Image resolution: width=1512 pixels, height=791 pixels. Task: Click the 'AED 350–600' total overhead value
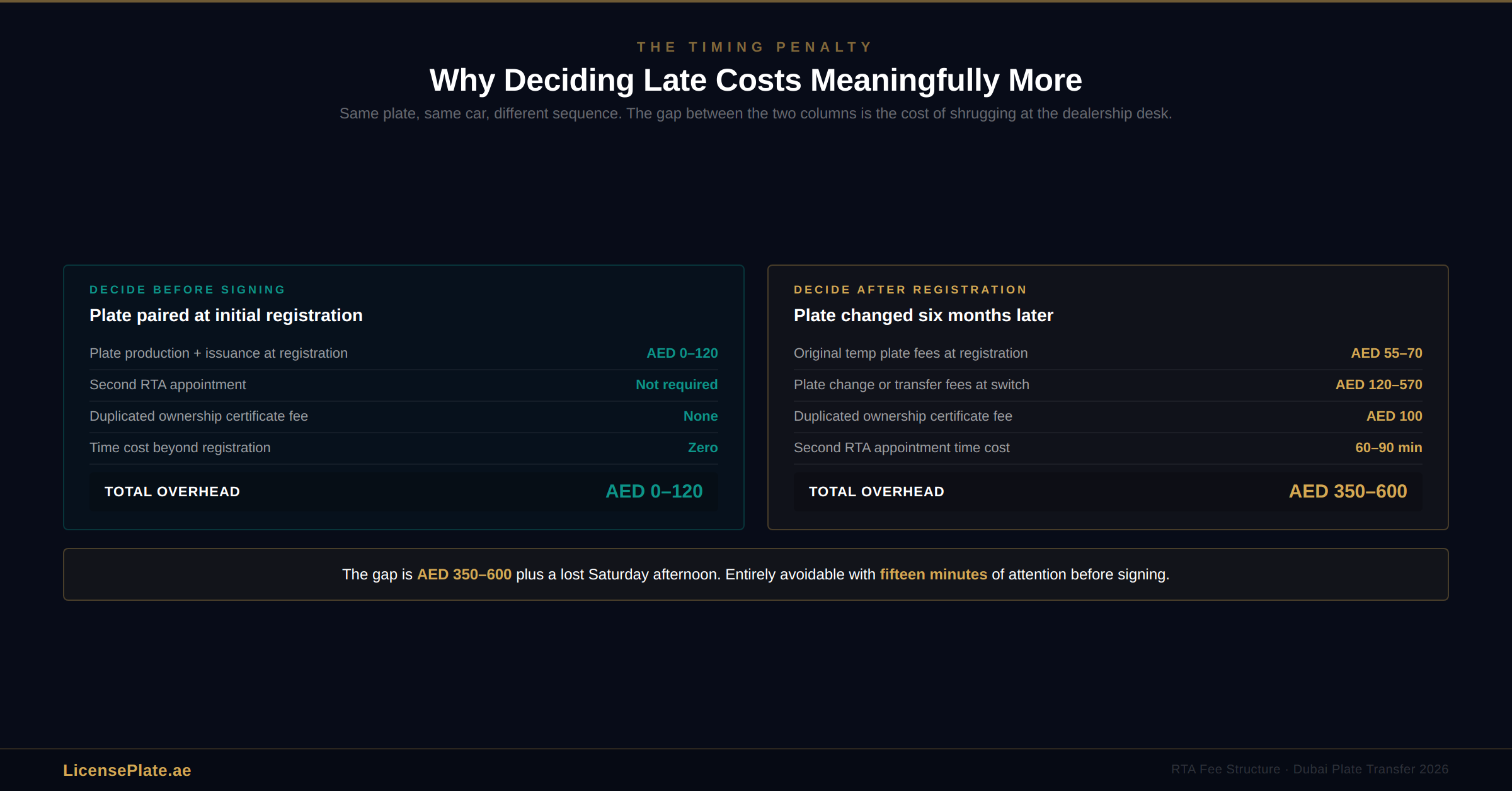click(x=1348, y=491)
